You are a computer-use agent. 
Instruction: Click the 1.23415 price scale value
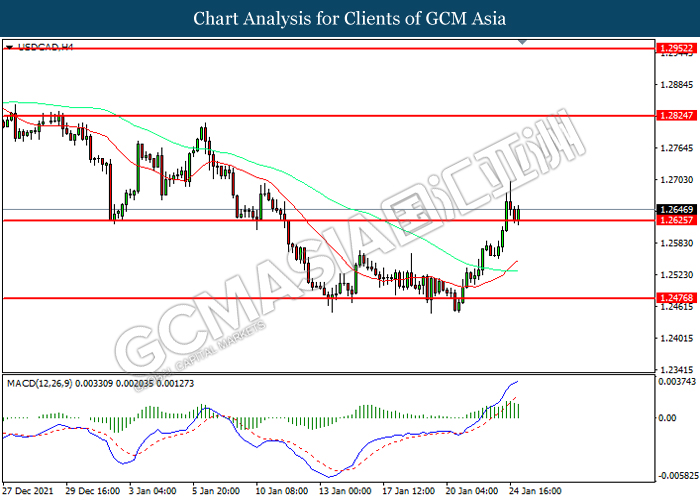676,370
